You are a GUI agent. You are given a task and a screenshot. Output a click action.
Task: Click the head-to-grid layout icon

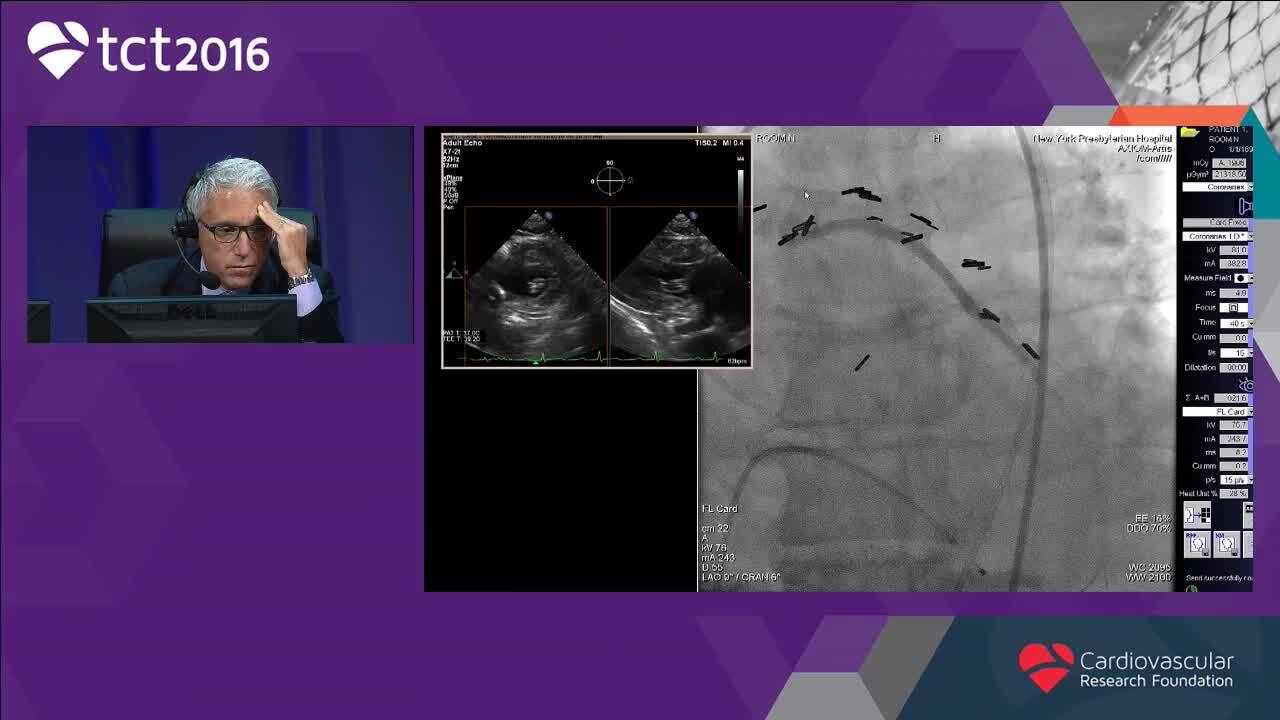coord(1197,514)
